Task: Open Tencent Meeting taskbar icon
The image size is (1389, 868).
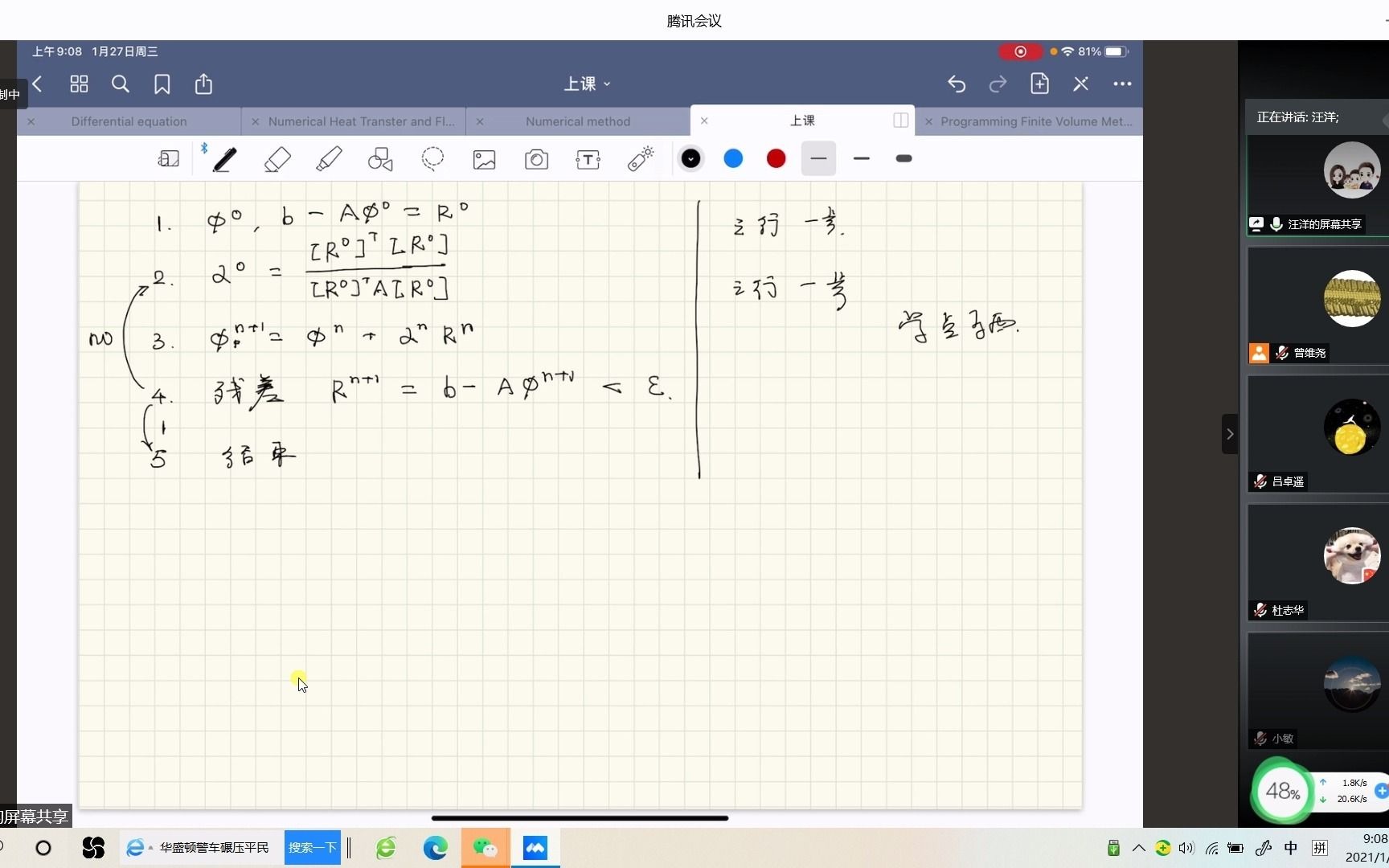Action: pyautogui.click(x=535, y=848)
